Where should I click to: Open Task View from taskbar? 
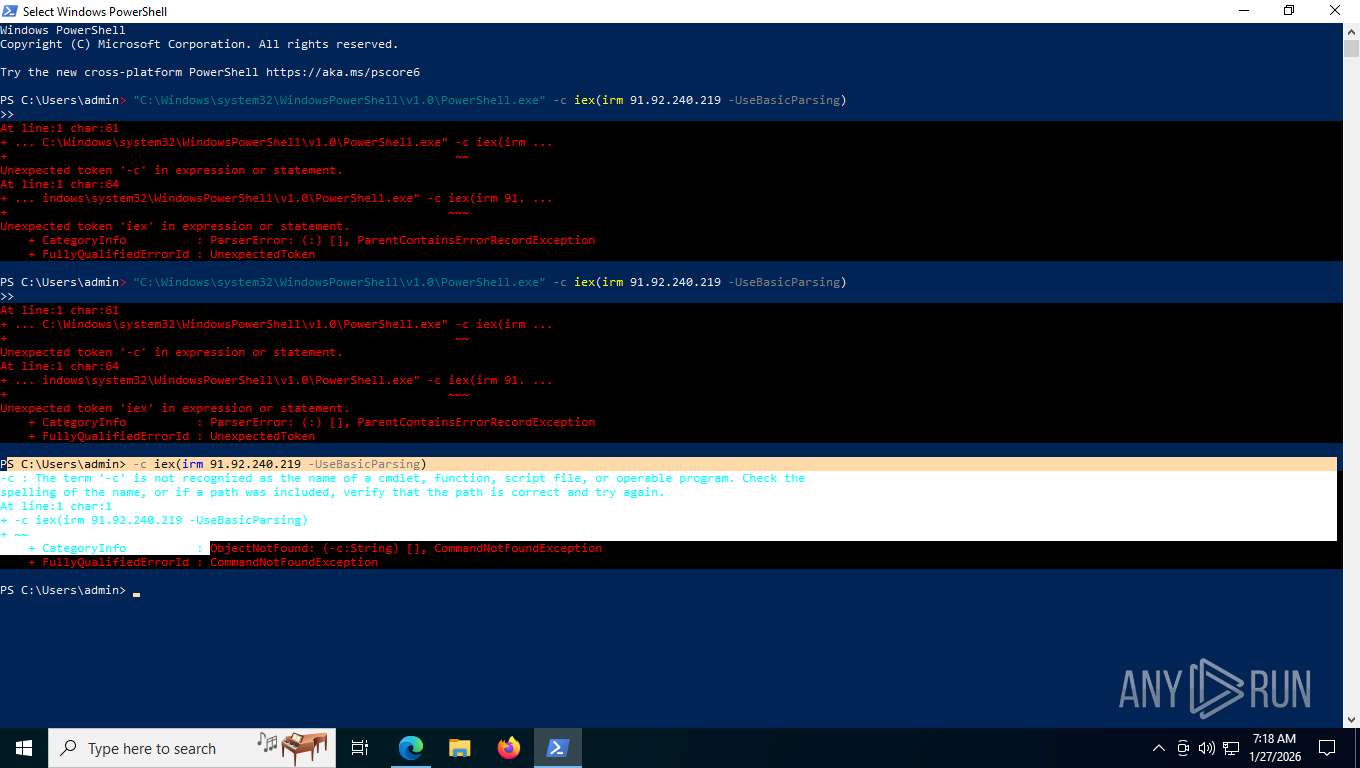tap(360, 748)
